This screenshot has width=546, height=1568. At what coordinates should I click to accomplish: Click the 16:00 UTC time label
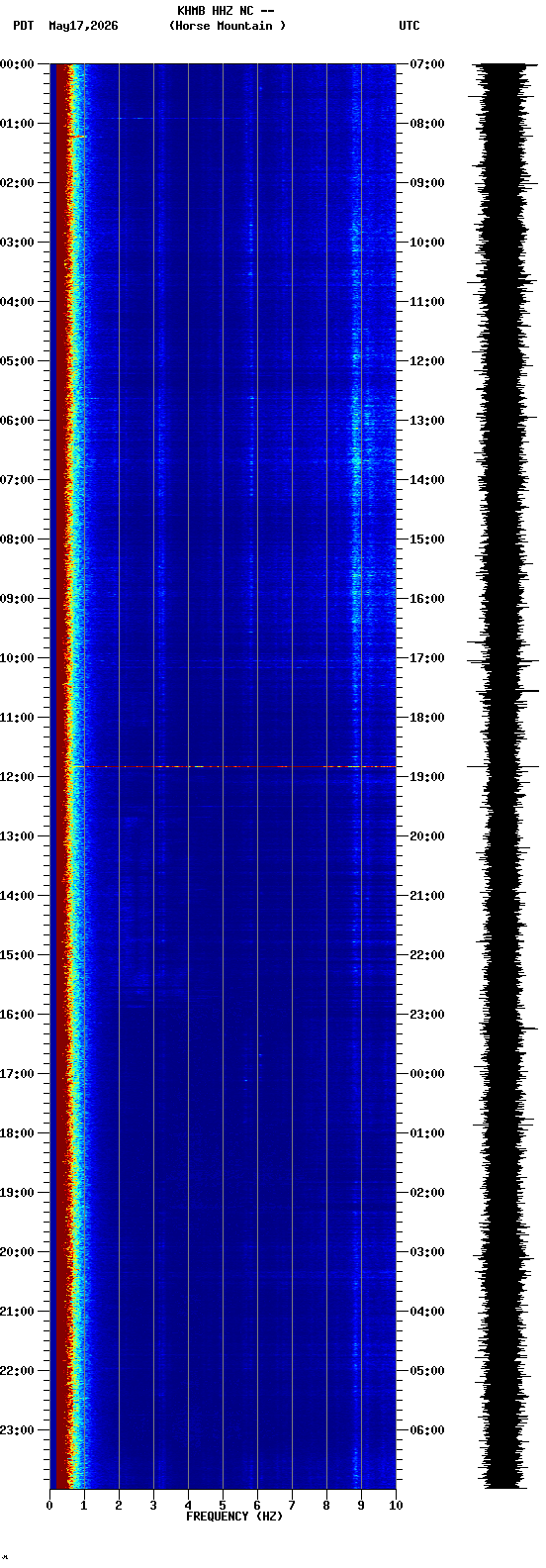(426, 599)
